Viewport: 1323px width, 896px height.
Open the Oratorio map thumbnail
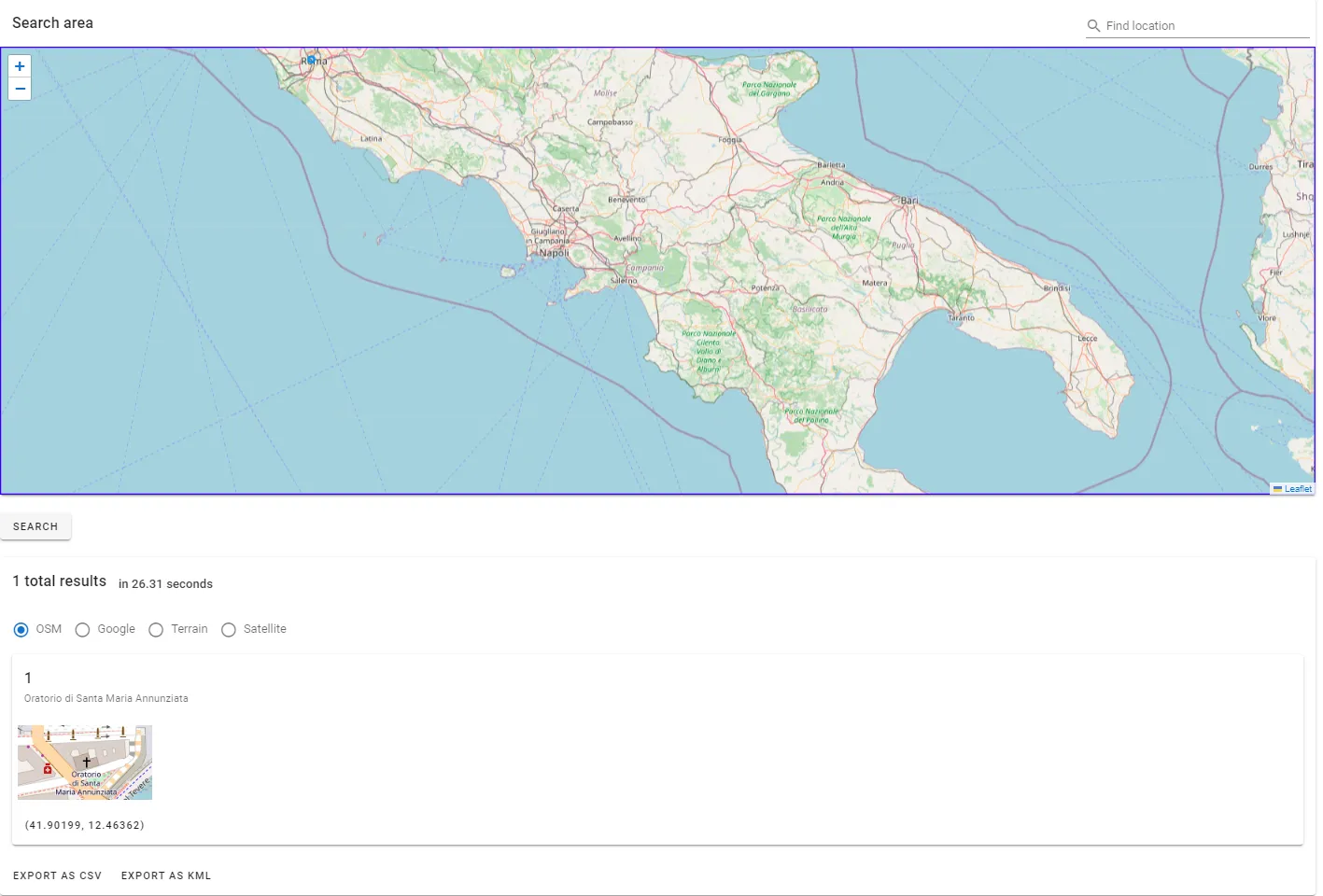(85, 763)
